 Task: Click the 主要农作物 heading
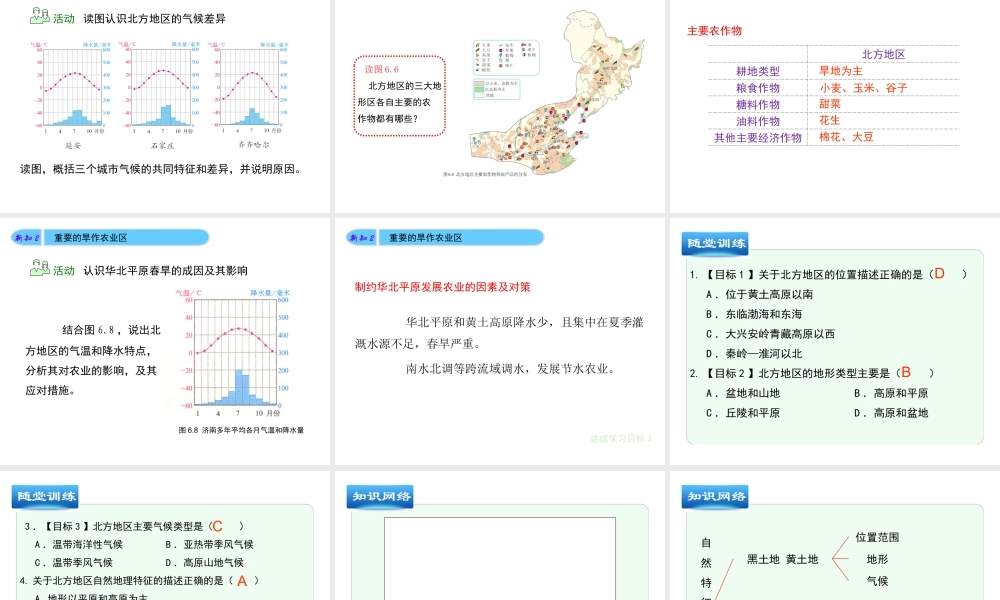click(714, 31)
